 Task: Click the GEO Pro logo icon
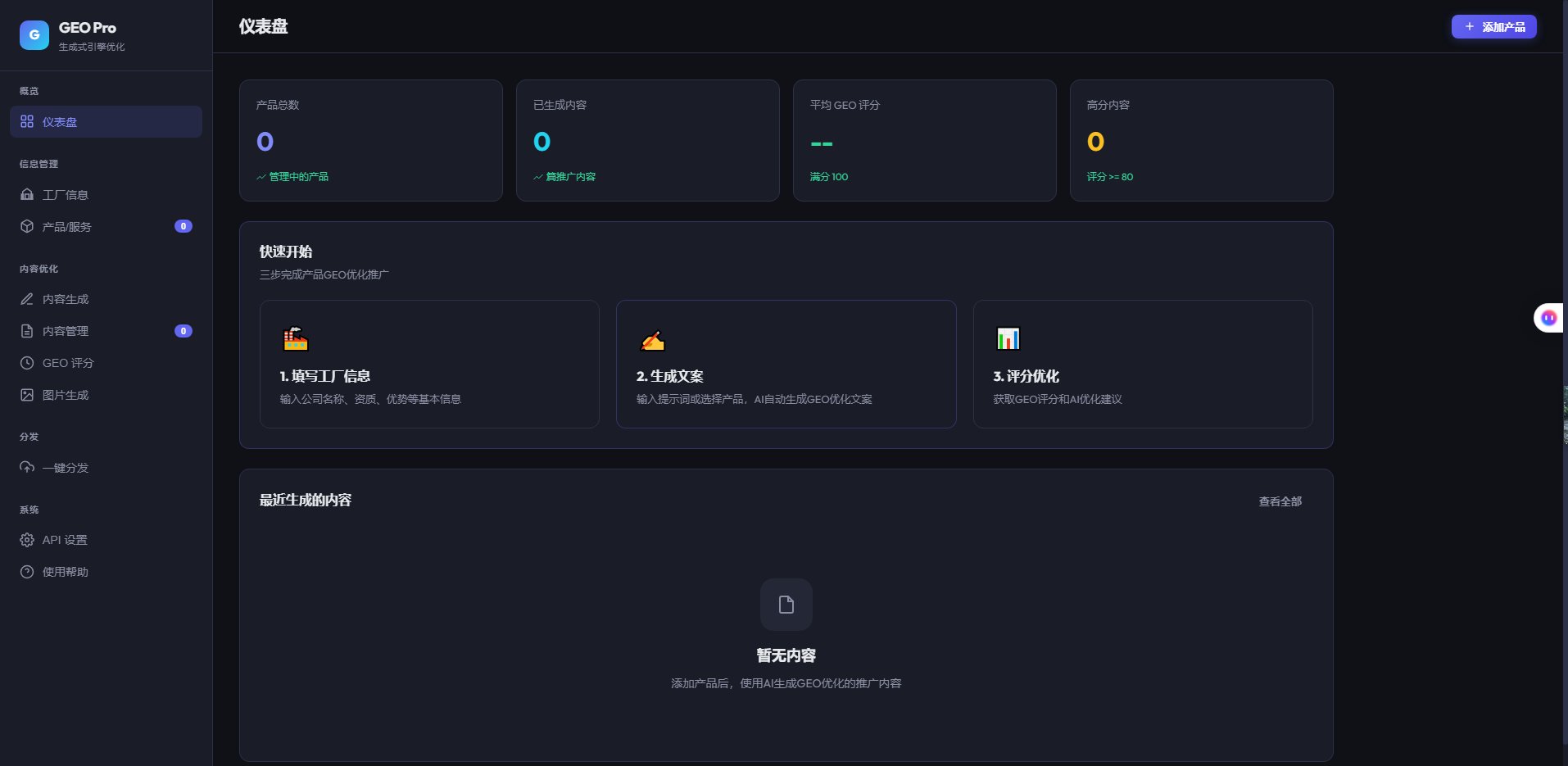(34, 35)
